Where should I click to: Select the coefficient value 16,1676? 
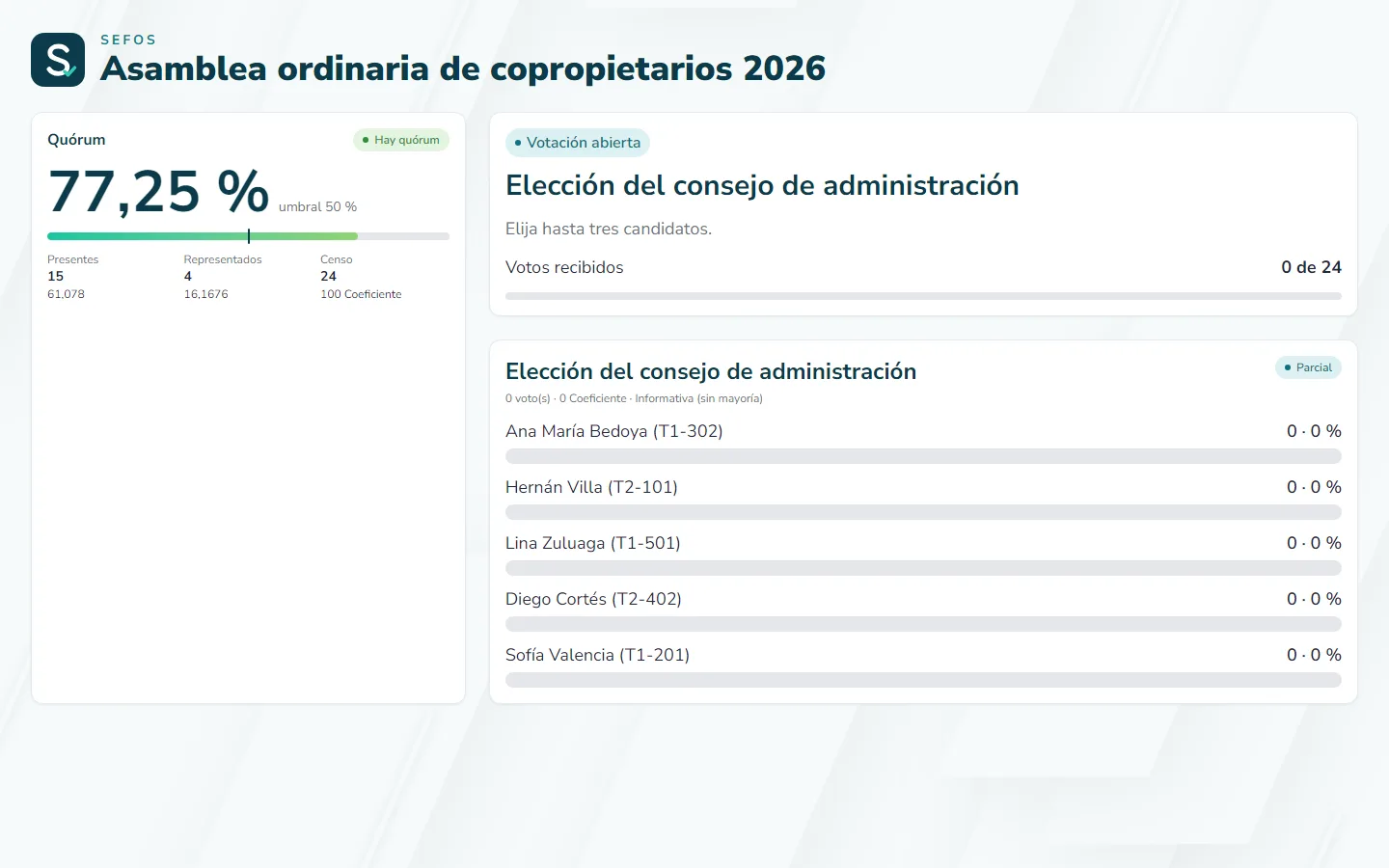[206, 294]
